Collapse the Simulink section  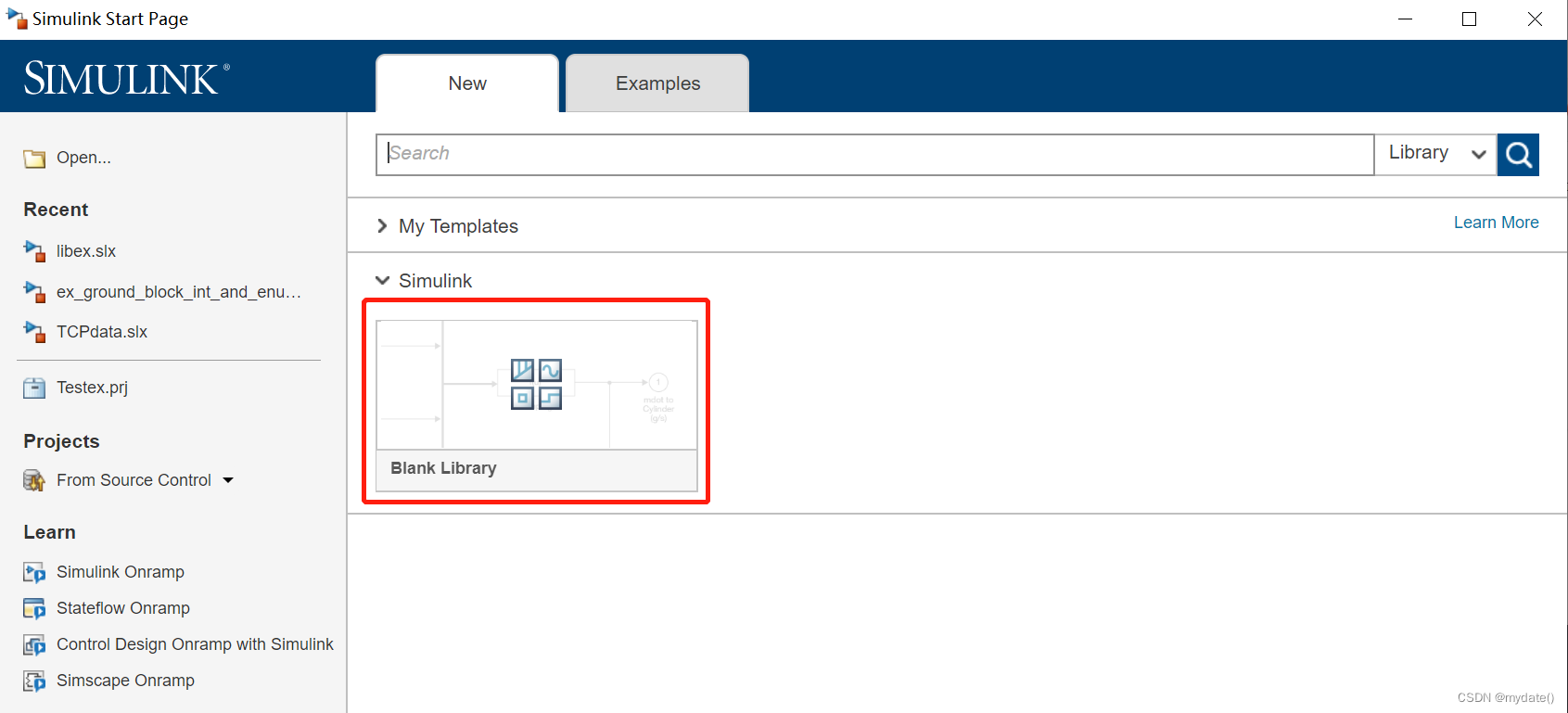tap(382, 280)
